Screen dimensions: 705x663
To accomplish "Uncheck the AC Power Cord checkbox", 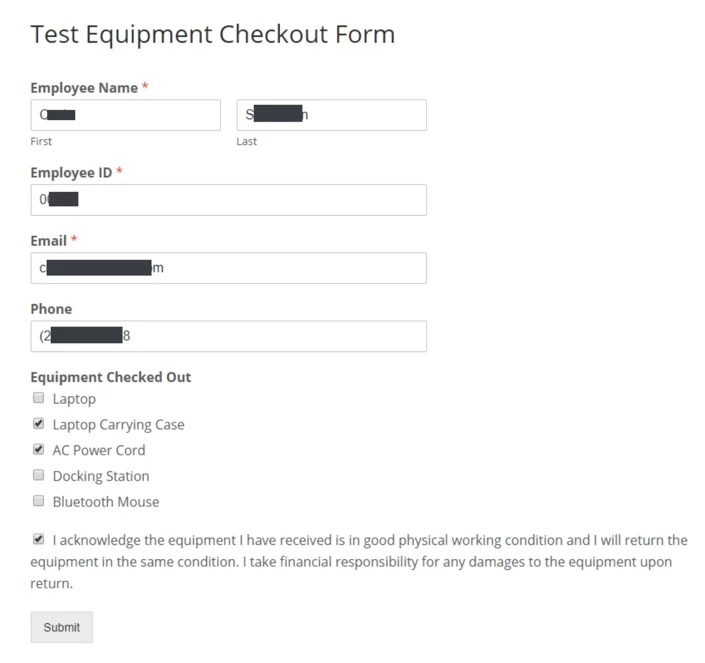I will coord(39,449).
